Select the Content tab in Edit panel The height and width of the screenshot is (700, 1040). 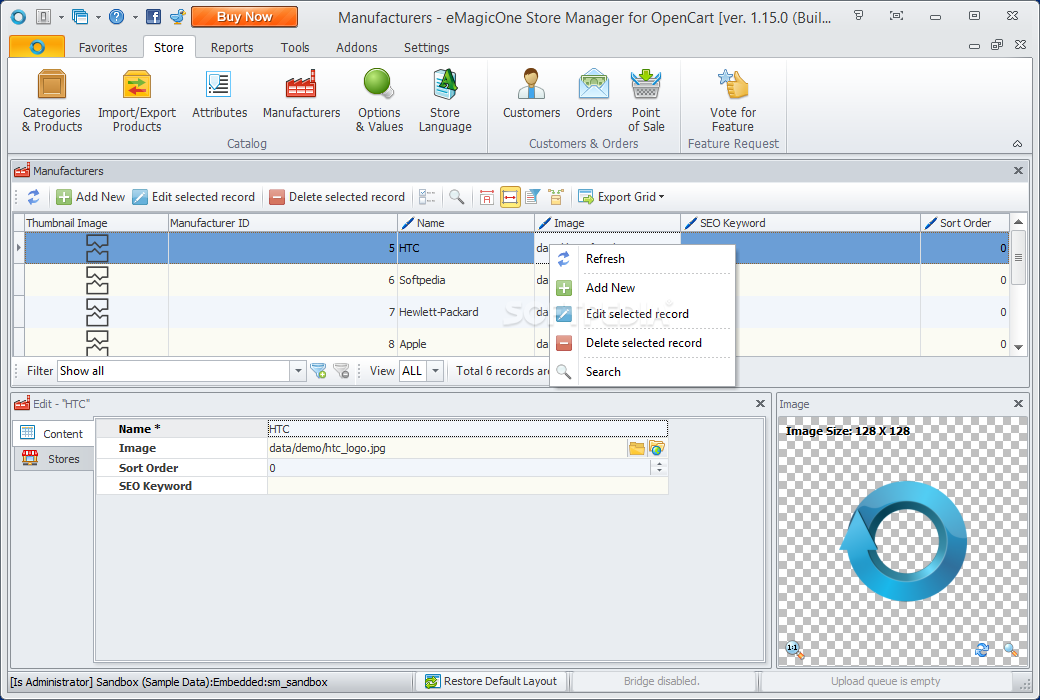pos(53,433)
